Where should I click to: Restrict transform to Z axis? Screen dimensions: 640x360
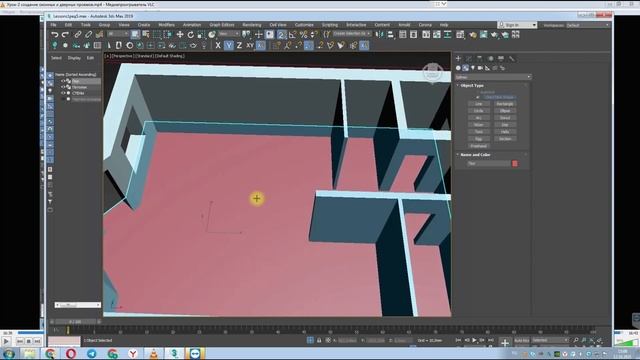[239, 45]
